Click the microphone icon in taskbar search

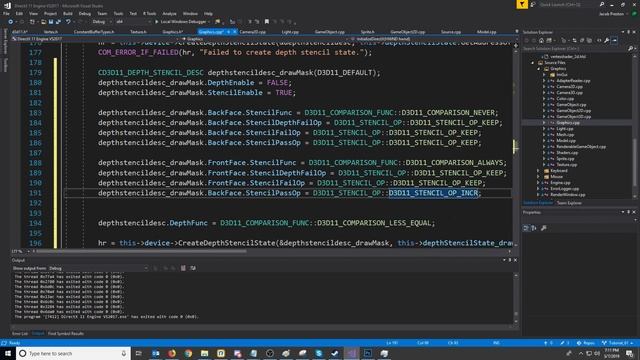(x=124, y=353)
